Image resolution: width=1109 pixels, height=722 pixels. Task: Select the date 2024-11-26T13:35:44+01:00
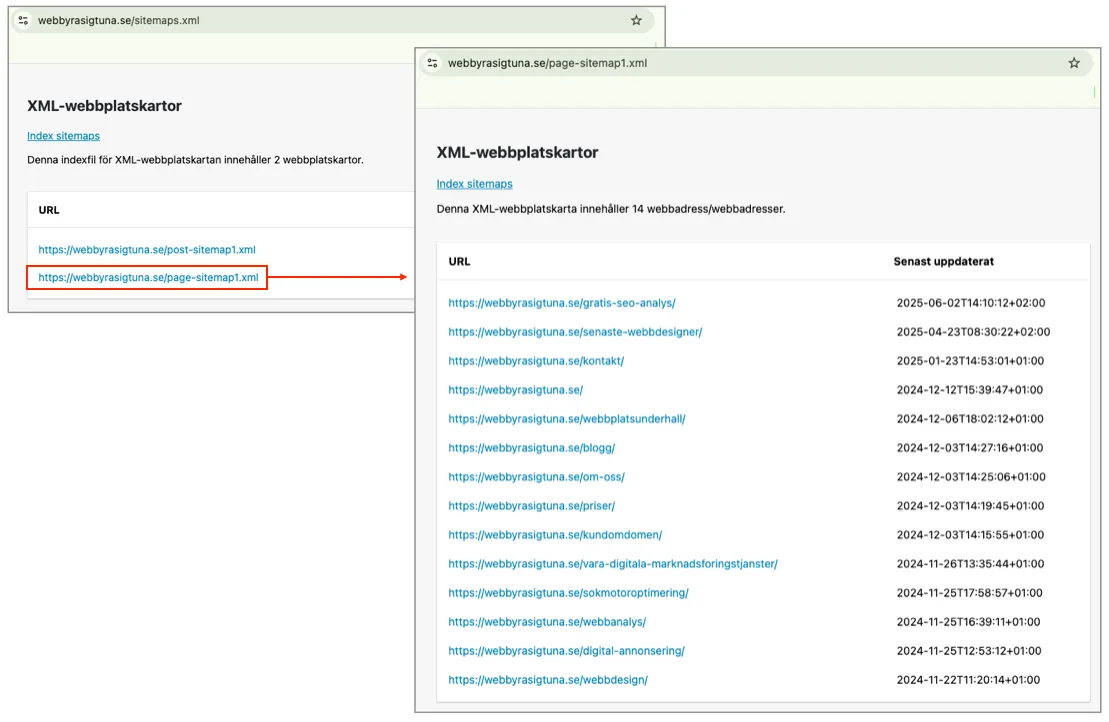[x=970, y=564]
